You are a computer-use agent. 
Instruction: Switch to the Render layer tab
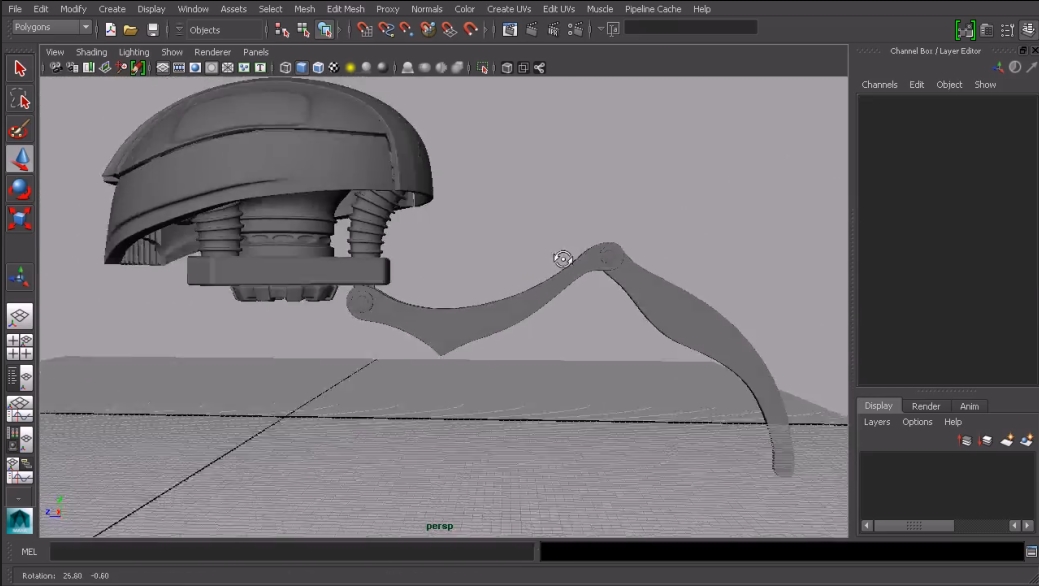(925, 406)
